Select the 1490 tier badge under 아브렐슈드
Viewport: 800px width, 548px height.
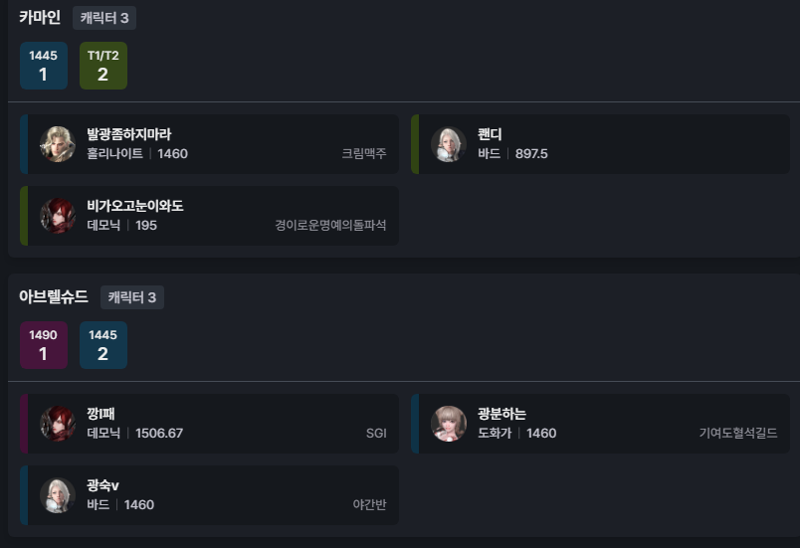tap(43, 345)
